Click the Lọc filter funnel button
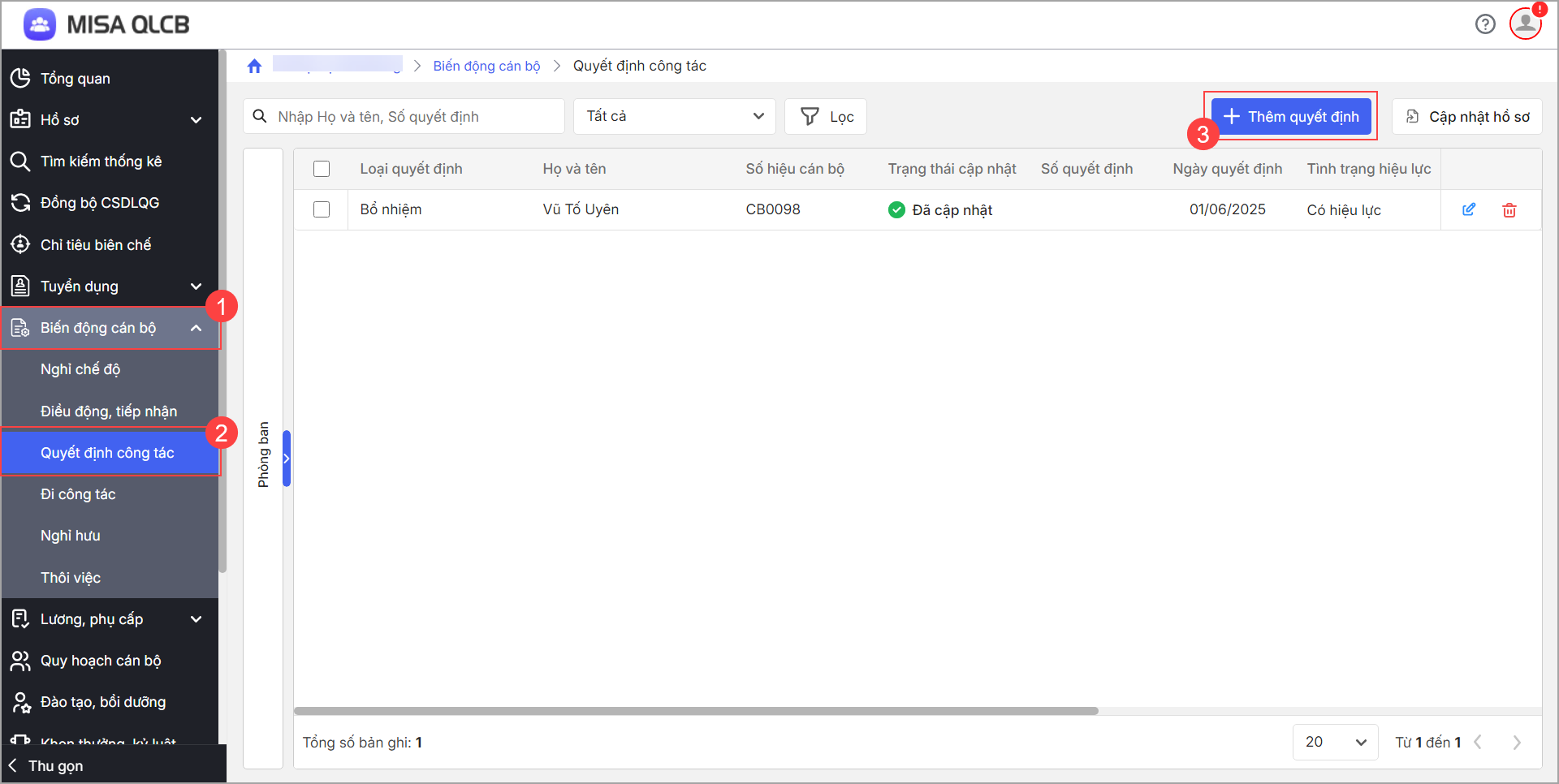This screenshot has height=784, width=1559. click(826, 117)
